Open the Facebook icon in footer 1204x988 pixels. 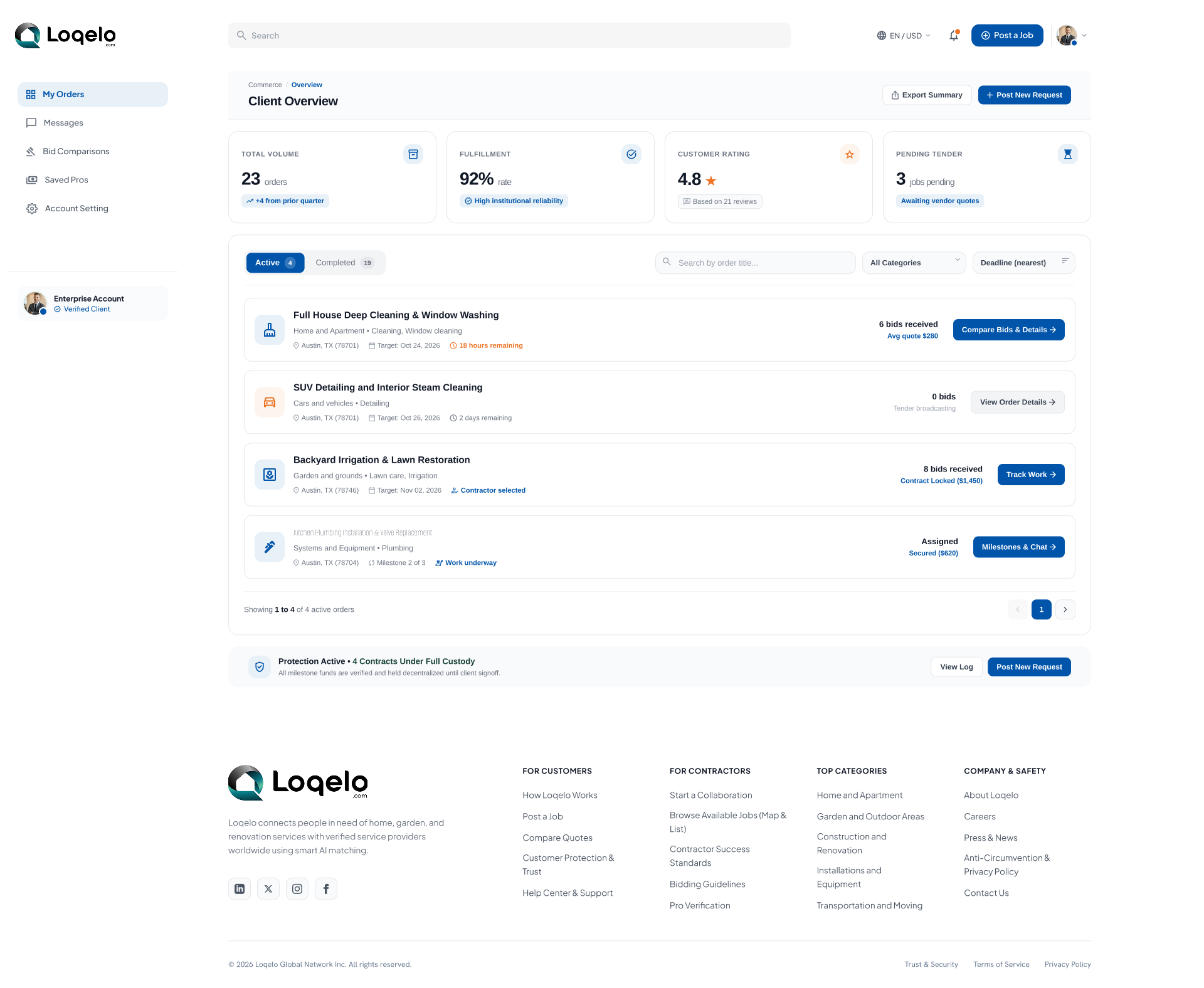click(x=326, y=889)
